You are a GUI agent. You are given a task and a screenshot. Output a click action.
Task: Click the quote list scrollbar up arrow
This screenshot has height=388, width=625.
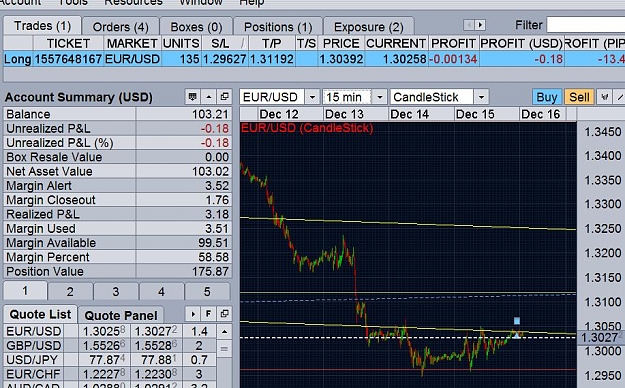[x=224, y=331]
